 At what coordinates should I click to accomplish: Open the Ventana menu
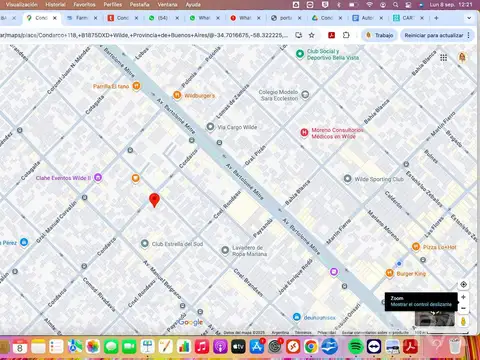(167, 5)
